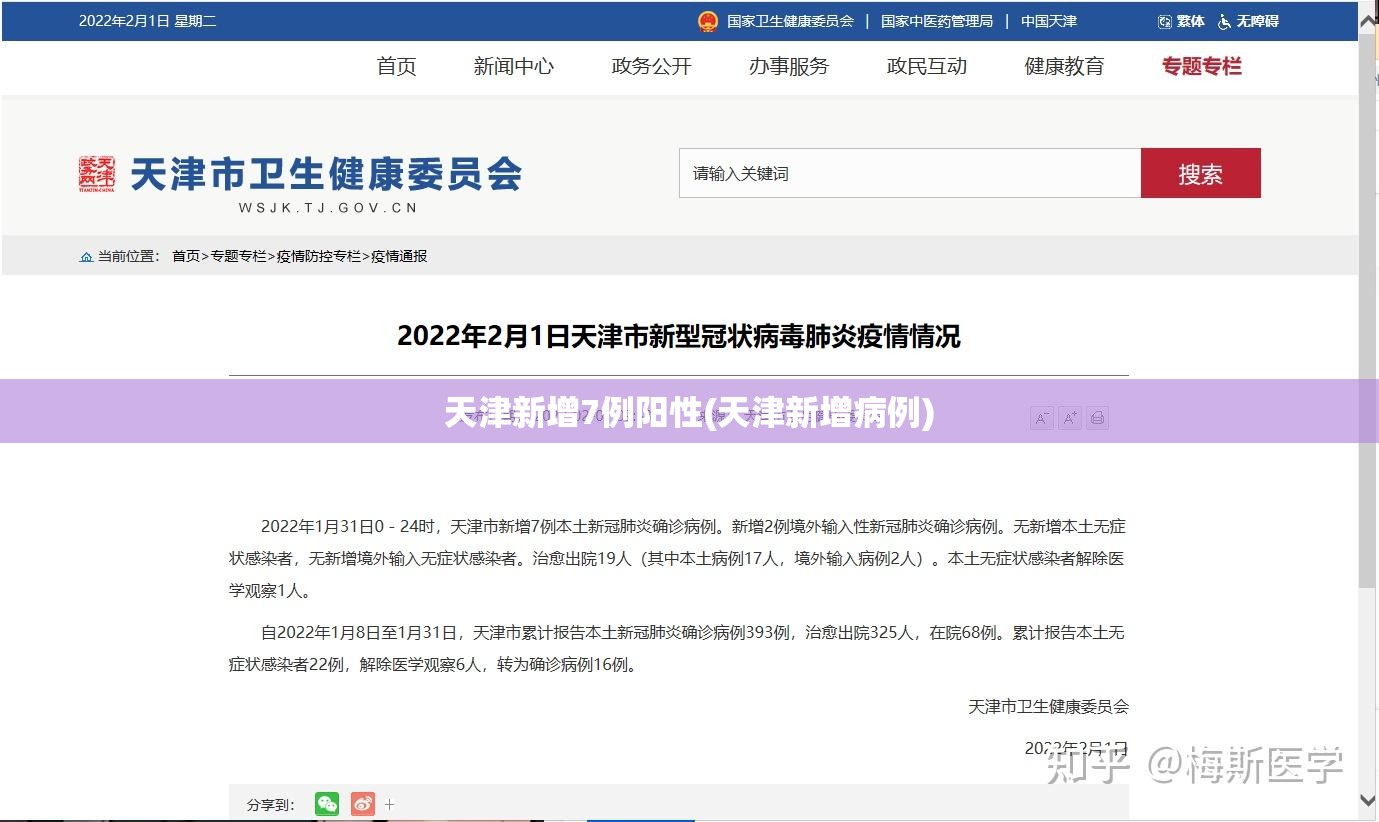
Task: Share the article to WeChat
Action: pyautogui.click(x=327, y=803)
